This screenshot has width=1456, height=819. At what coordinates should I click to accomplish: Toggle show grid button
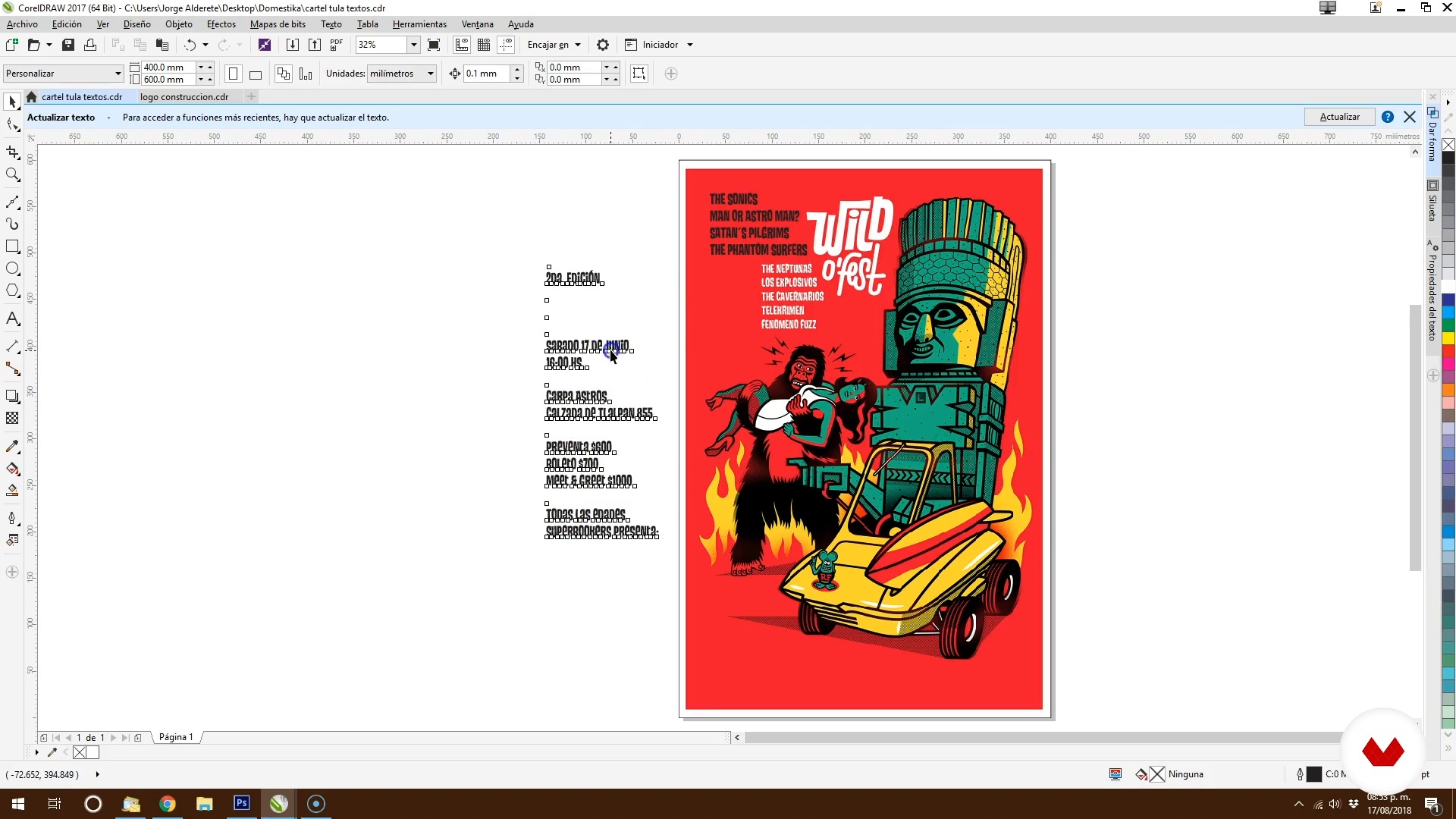point(484,45)
